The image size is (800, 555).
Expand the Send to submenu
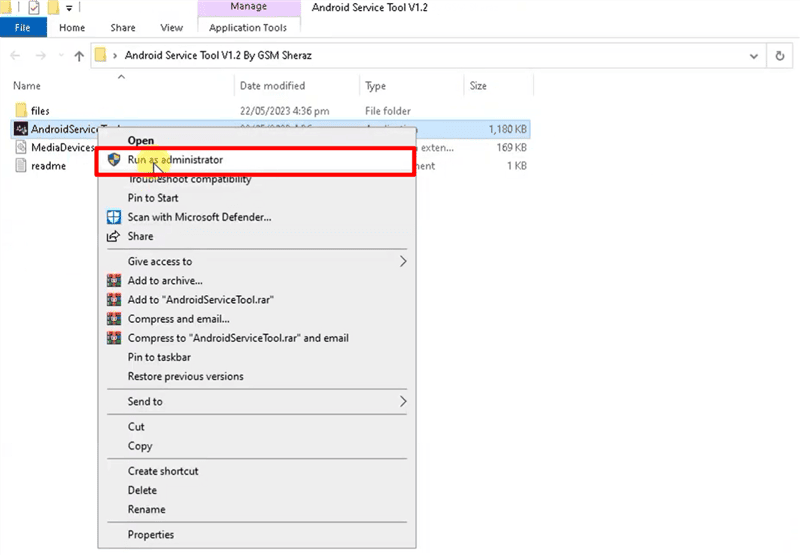tap(403, 402)
